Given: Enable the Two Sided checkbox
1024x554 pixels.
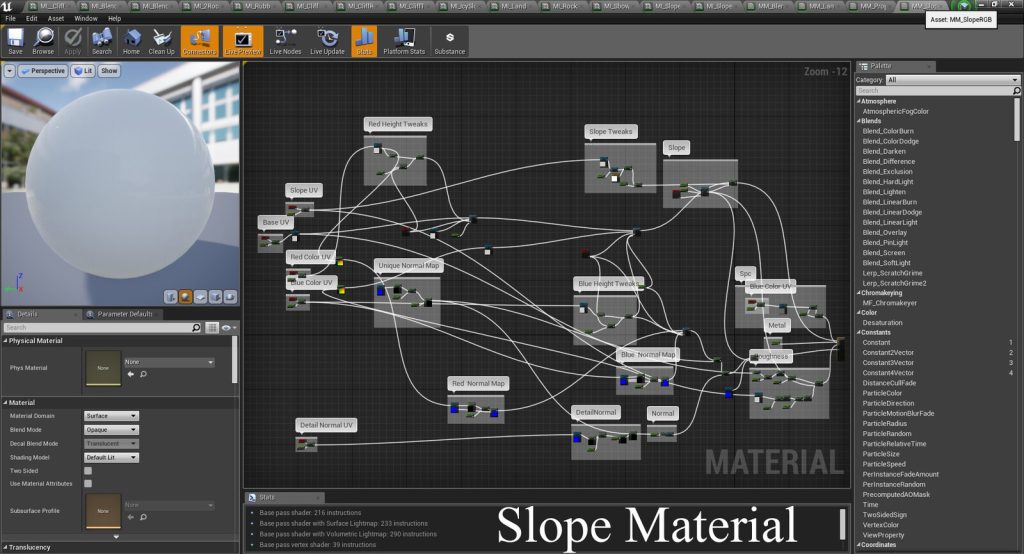Looking at the screenshot, I should pyautogui.click(x=88, y=470).
